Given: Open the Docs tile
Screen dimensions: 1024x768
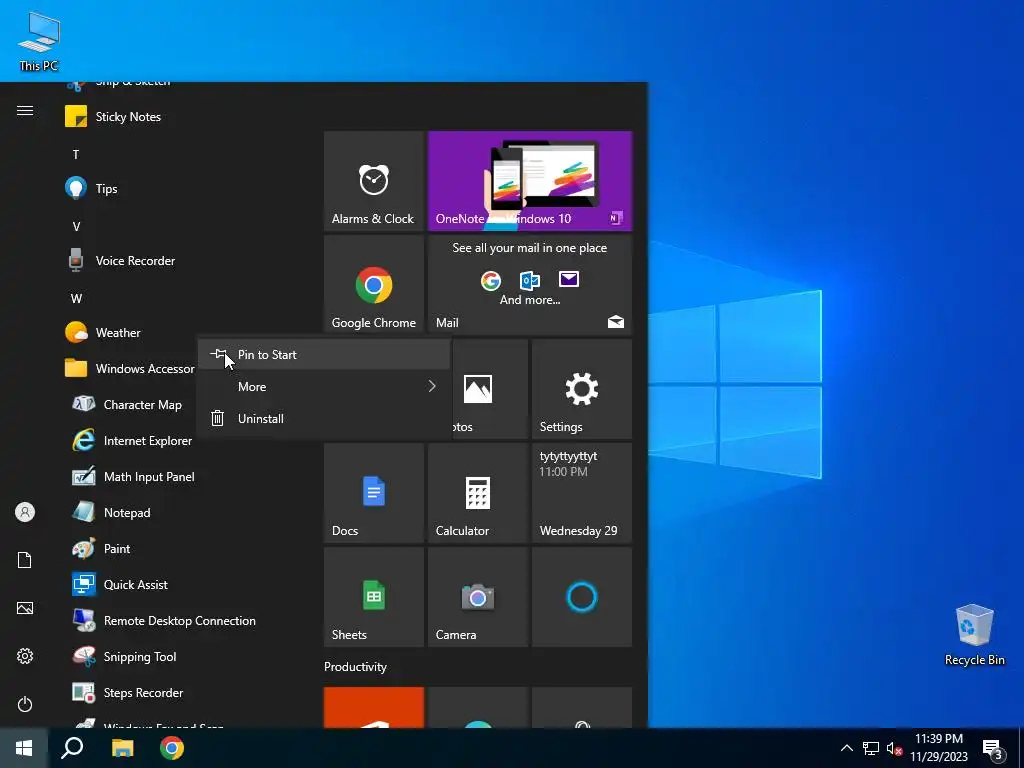Looking at the screenshot, I should pyautogui.click(x=374, y=492).
